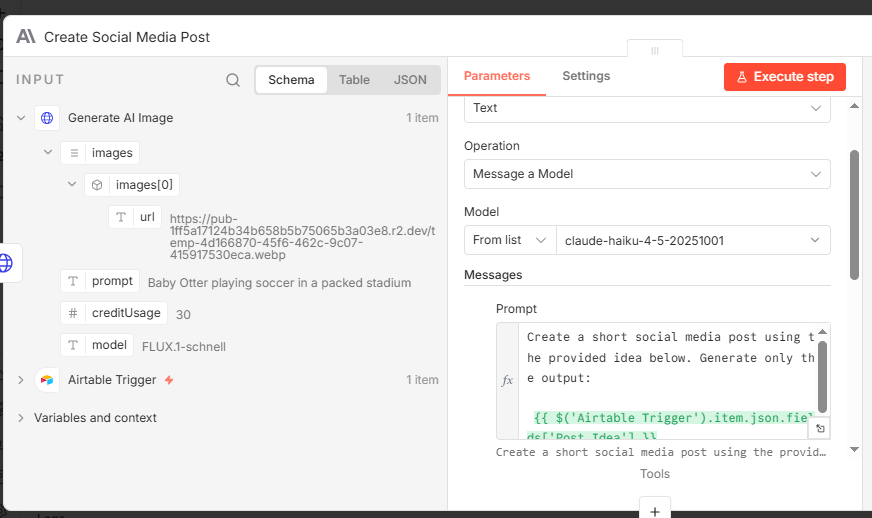Open the expression editor expand icon
The image size is (872, 518).
820,428
